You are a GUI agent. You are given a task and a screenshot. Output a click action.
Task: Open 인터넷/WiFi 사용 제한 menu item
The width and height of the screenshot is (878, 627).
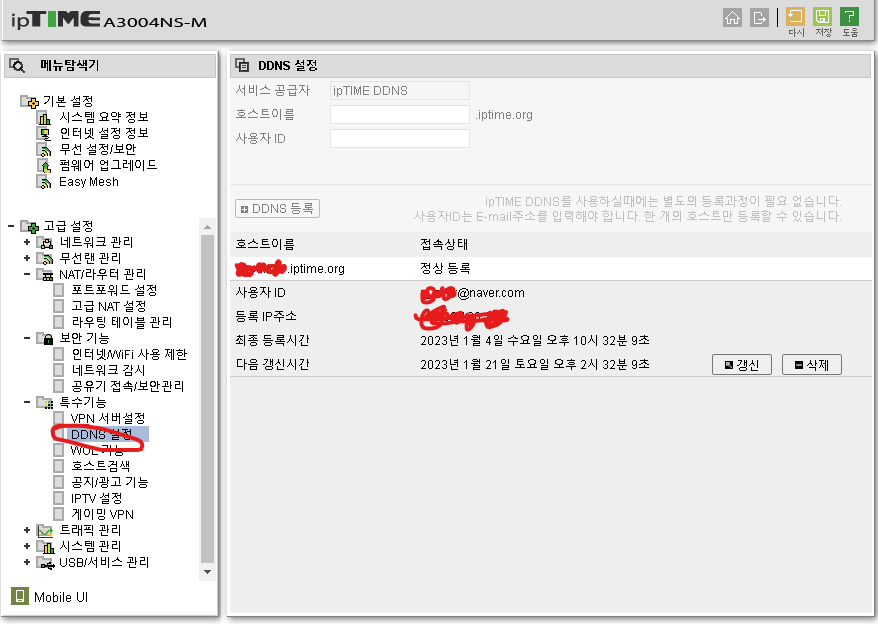click(129, 354)
